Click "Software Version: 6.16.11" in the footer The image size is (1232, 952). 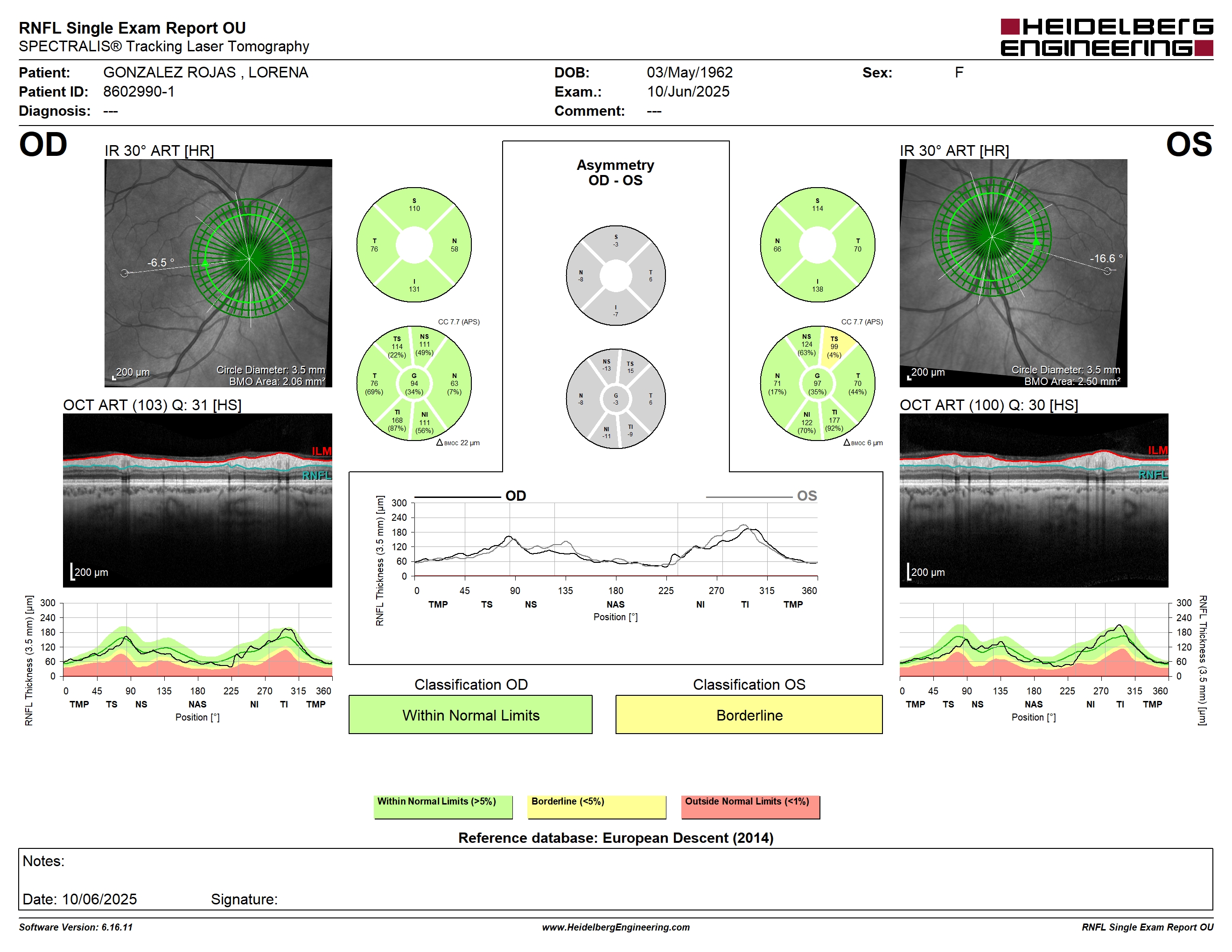click(x=76, y=927)
